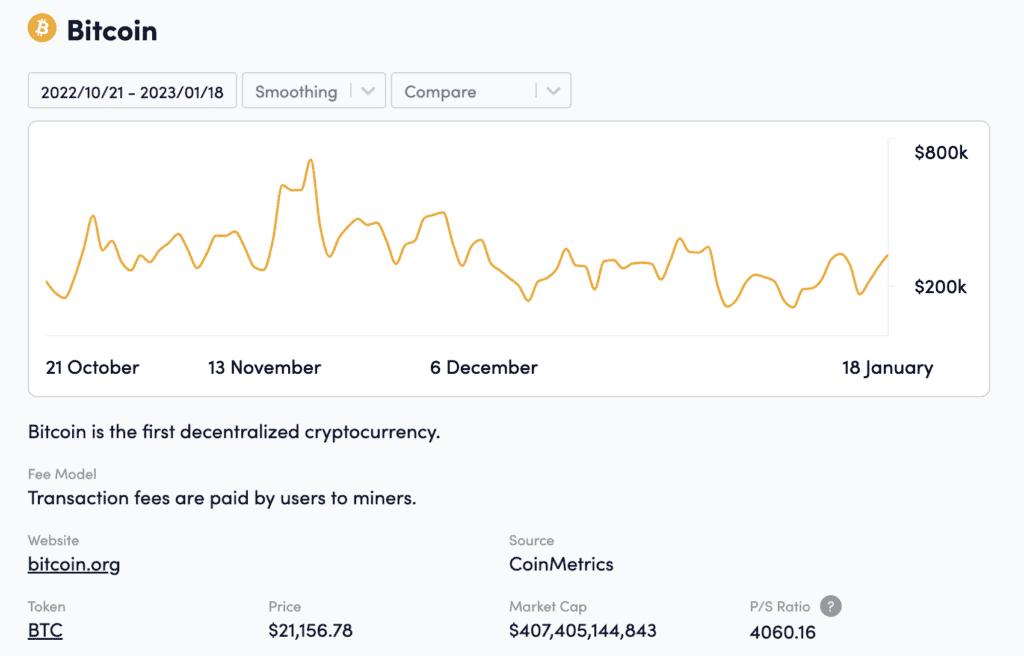The image size is (1024, 656).
Task: Open the Compare dropdown
Action: 462,92
